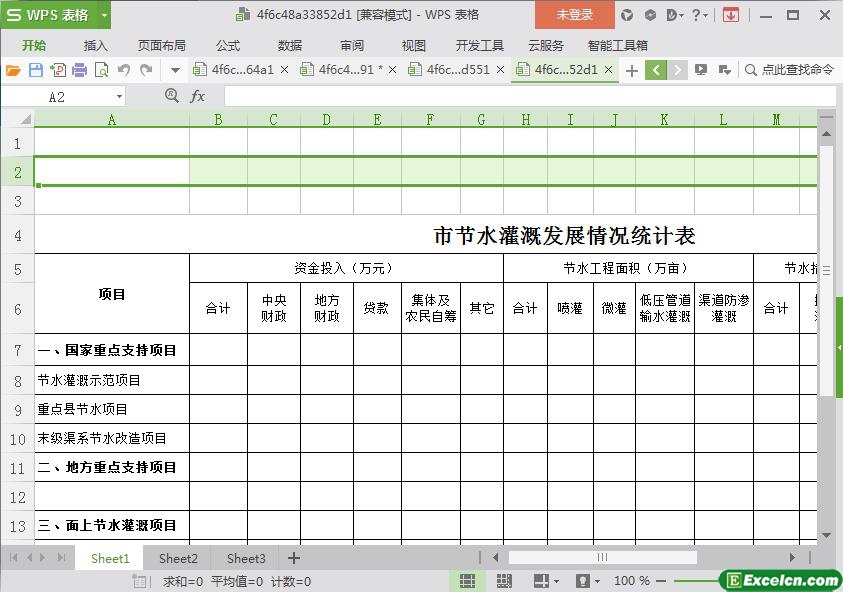The width and height of the screenshot is (843, 592).
Task: Create a new document tab with plus
Action: tap(632, 70)
